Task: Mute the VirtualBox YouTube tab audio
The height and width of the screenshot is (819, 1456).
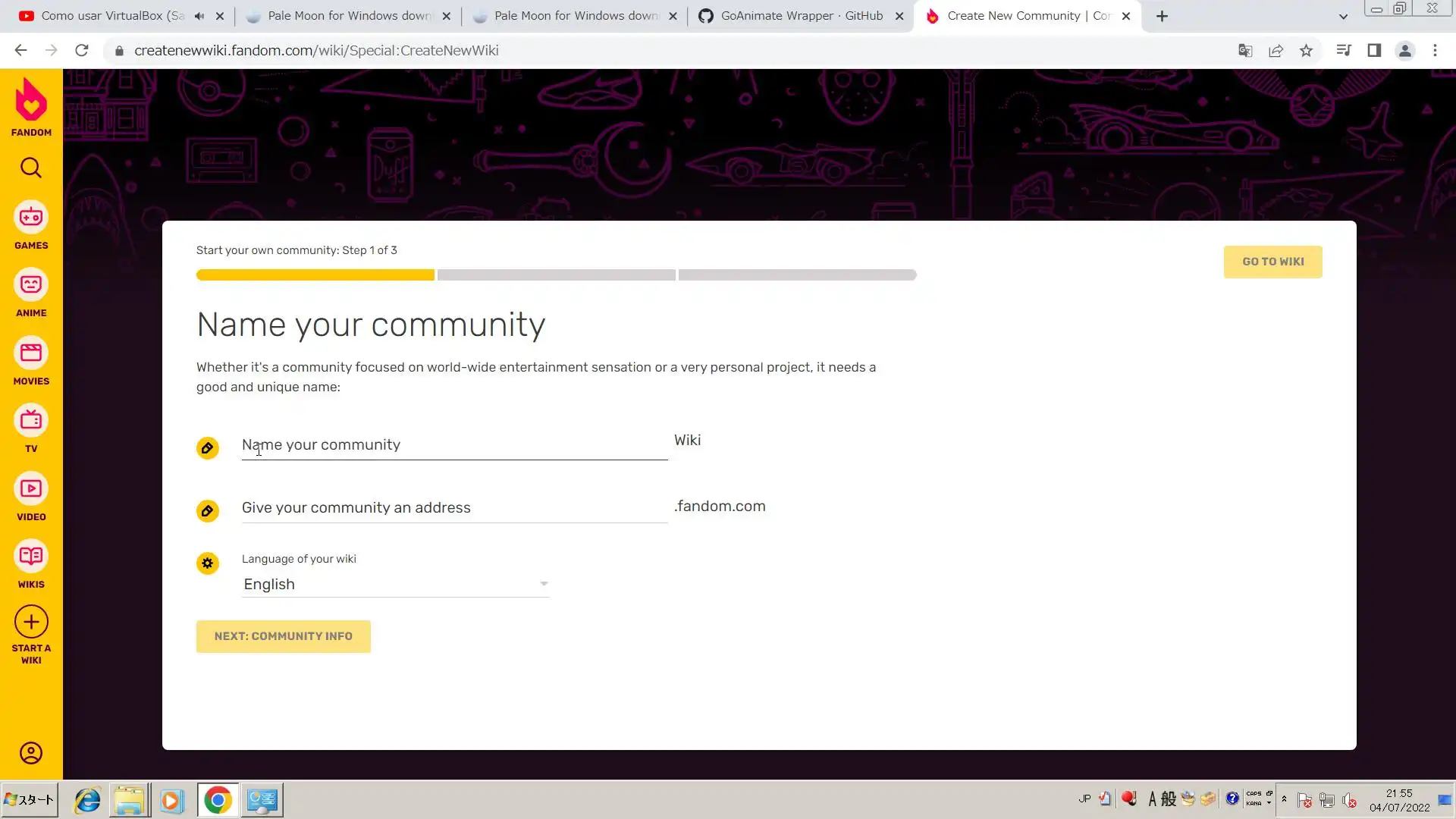Action: [199, 16]
